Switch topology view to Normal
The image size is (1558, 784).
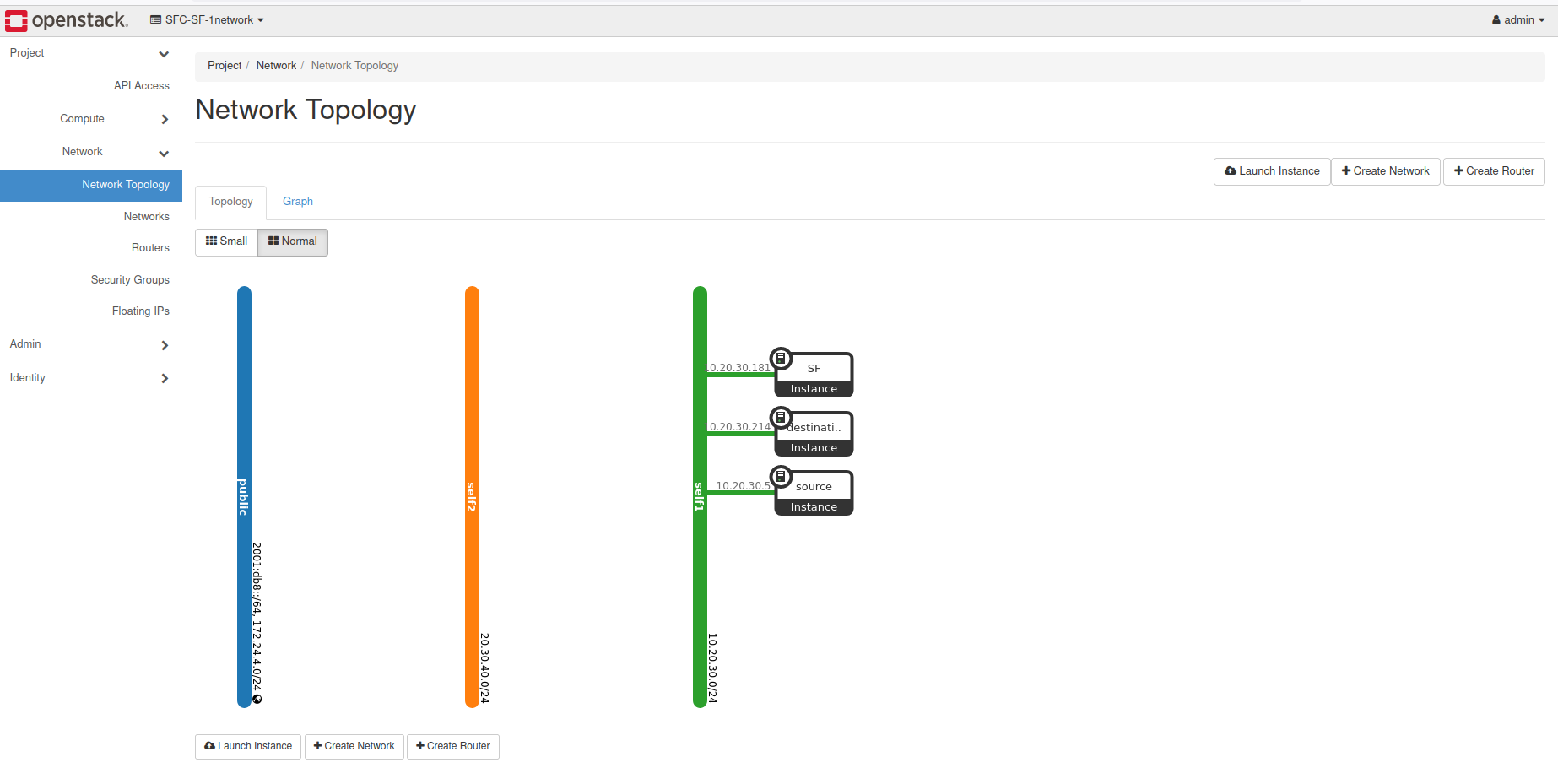pyautogui.click(x=293, y=241)
